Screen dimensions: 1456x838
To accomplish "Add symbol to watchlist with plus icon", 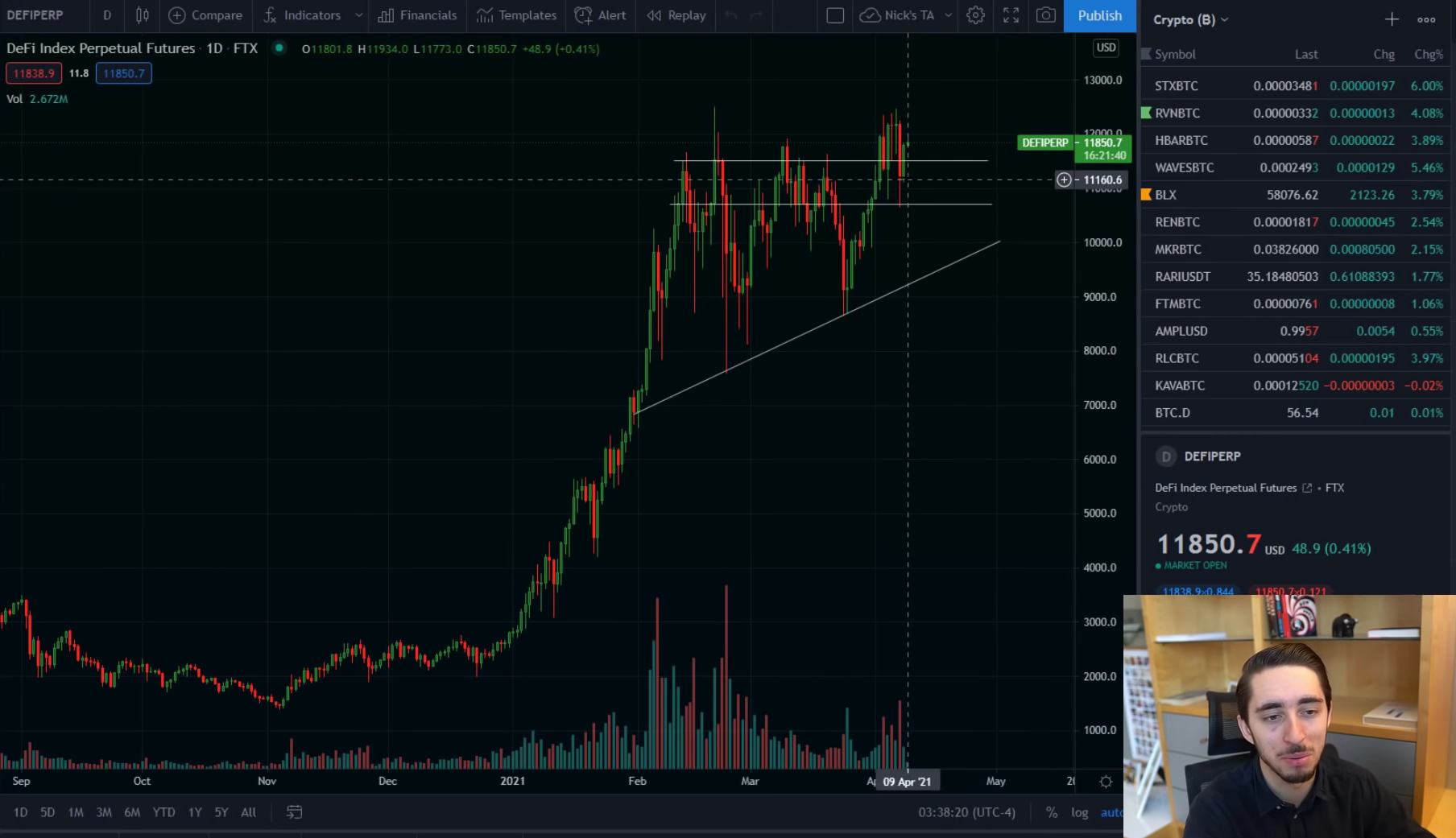I will [1392, 19].
